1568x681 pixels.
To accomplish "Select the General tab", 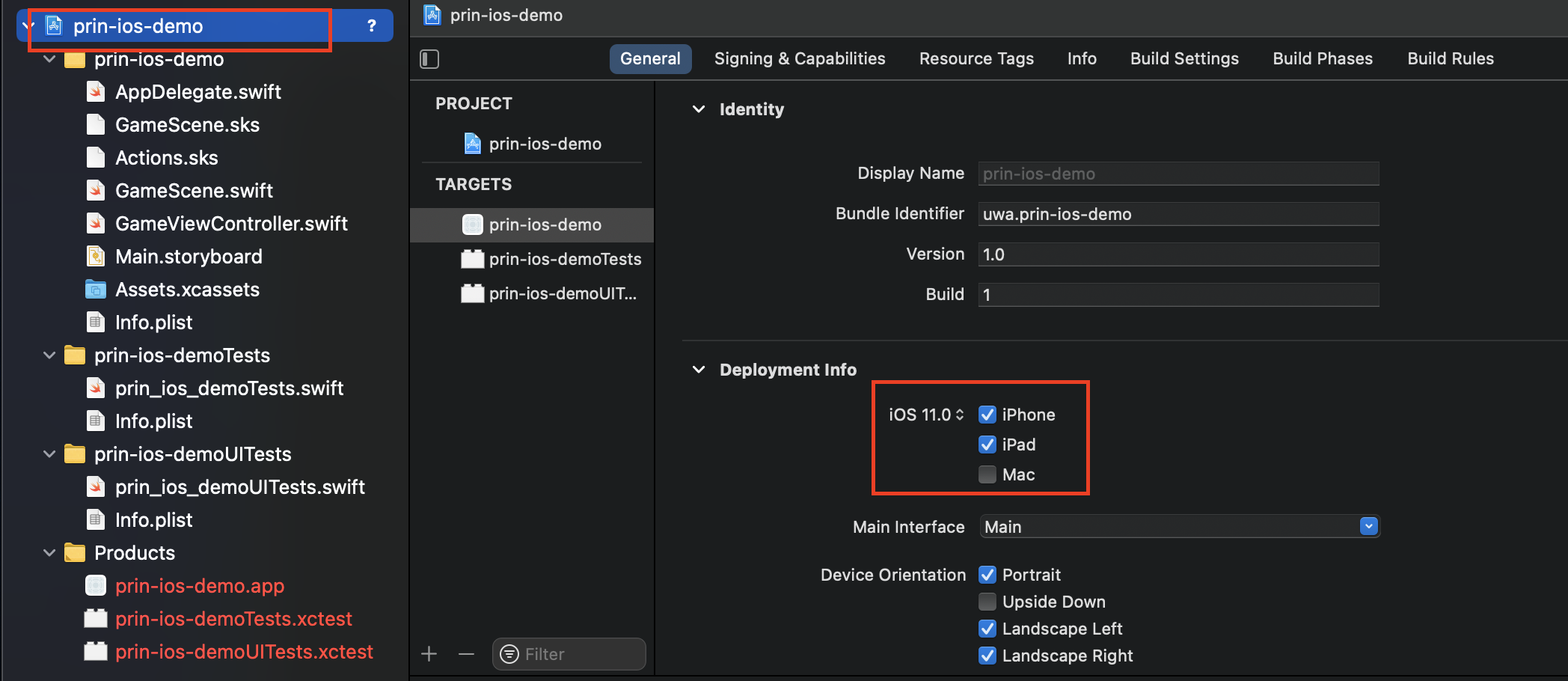I will pos(650,58).
